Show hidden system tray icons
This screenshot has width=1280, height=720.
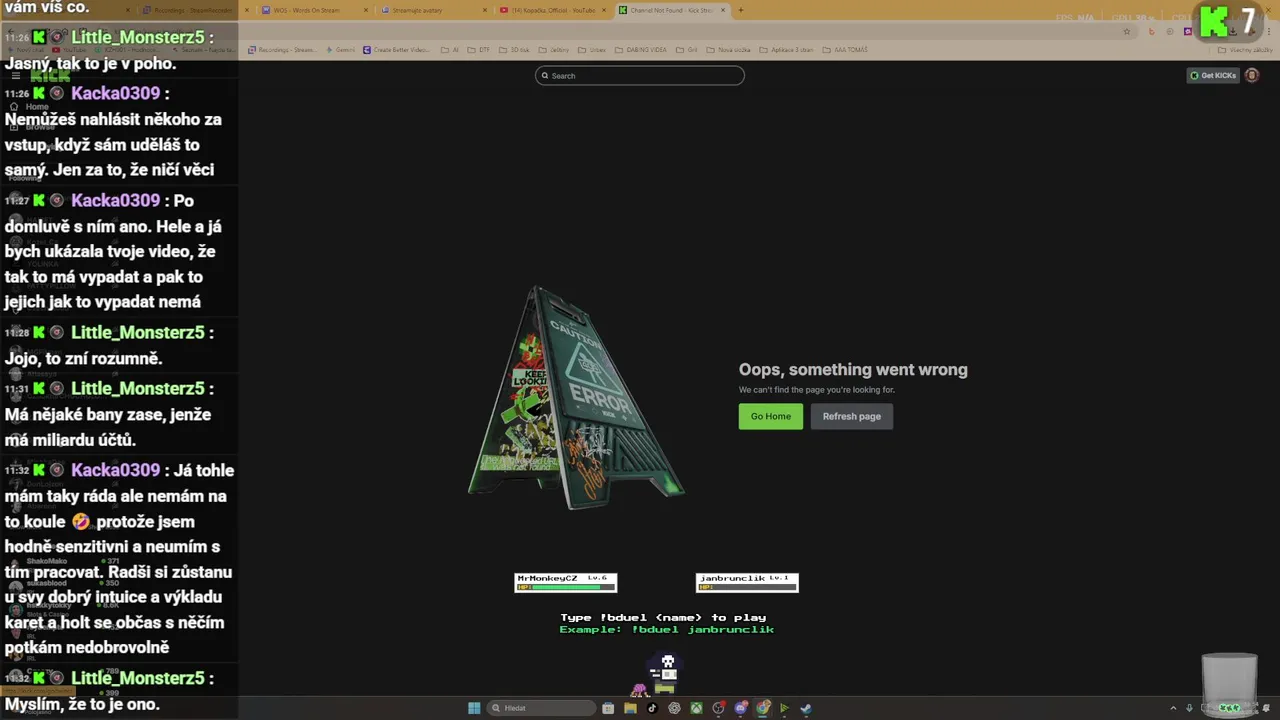1173,708
